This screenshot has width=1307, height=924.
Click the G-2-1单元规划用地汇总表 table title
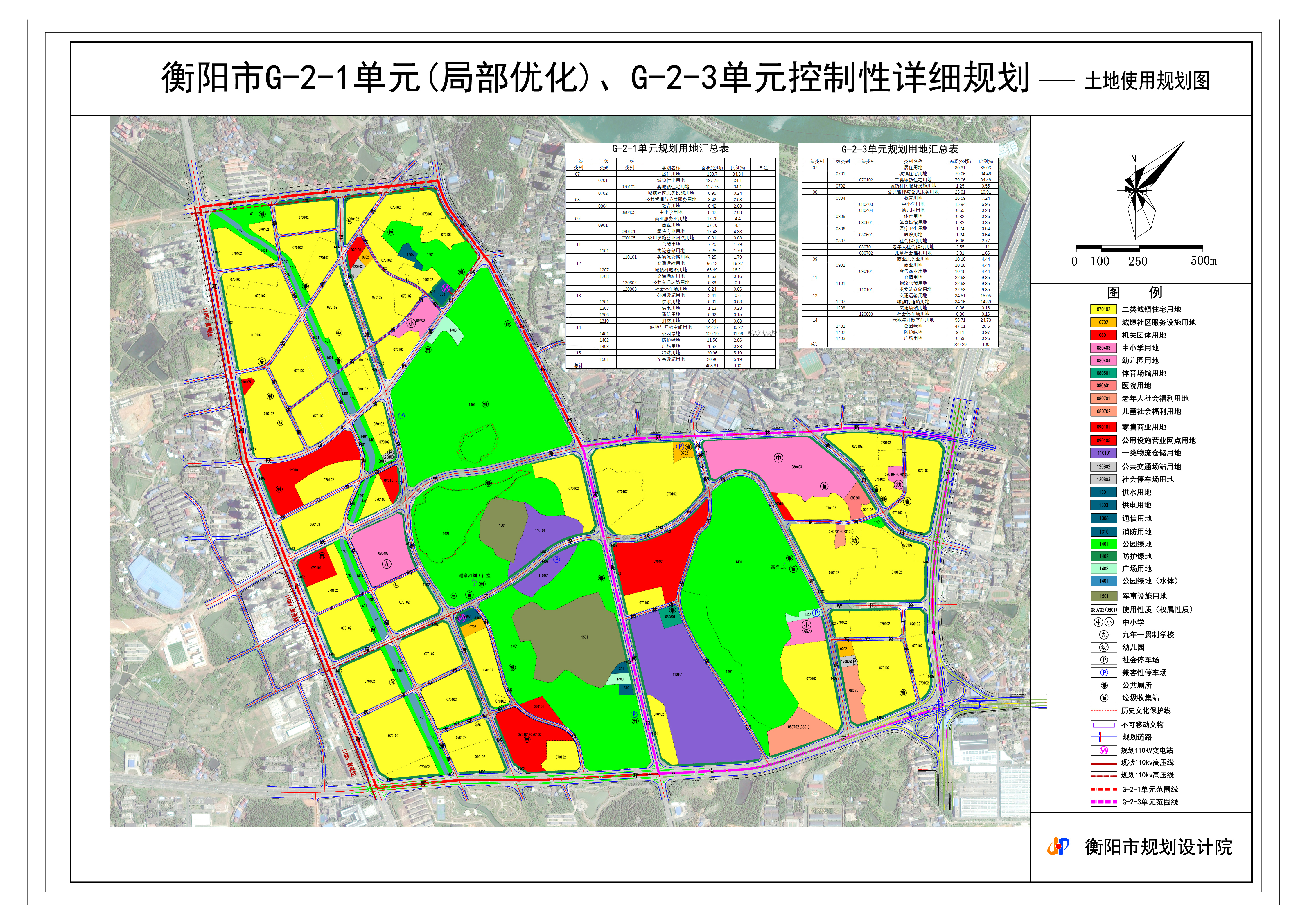[670, 149]
